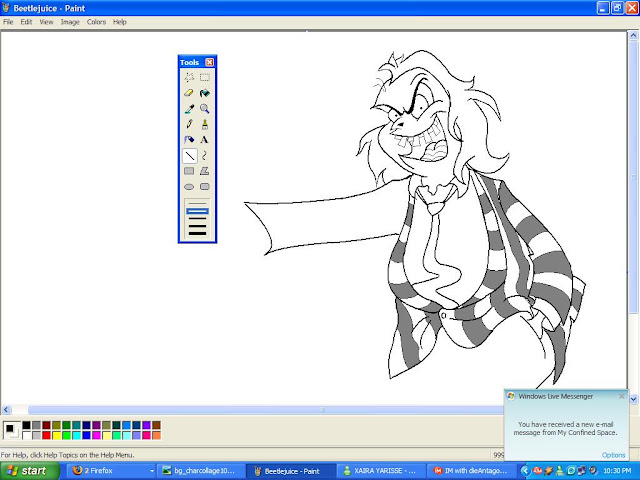
Task: Pick the bright yellow color swatch
Action: [x=56, y=436]
